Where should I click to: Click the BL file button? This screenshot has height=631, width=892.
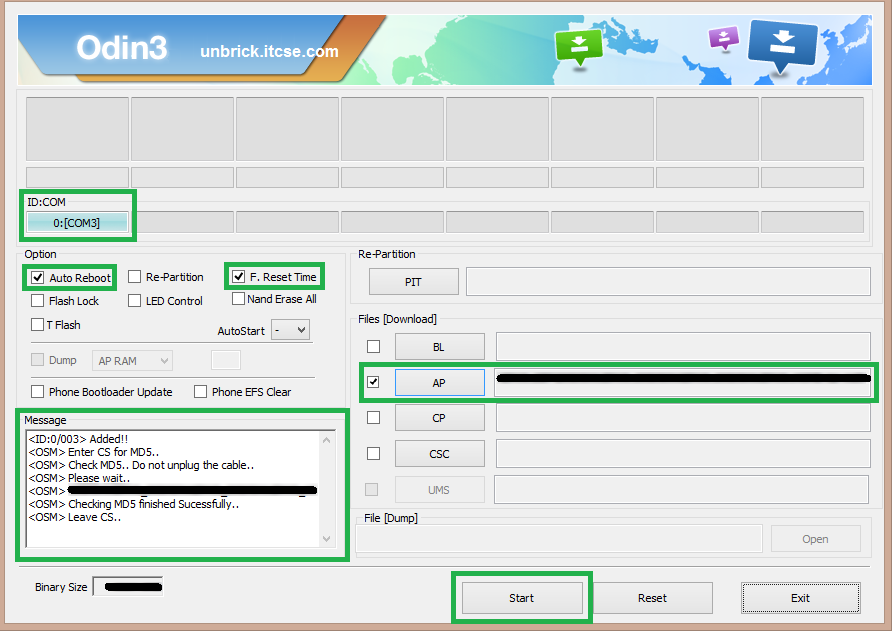point(440,347)
